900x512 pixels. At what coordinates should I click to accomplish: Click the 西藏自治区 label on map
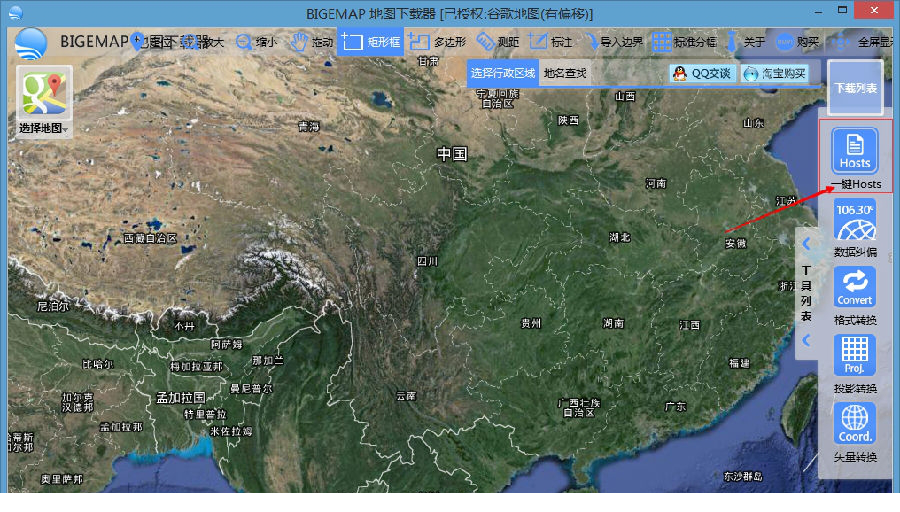(x=150, y=238)
